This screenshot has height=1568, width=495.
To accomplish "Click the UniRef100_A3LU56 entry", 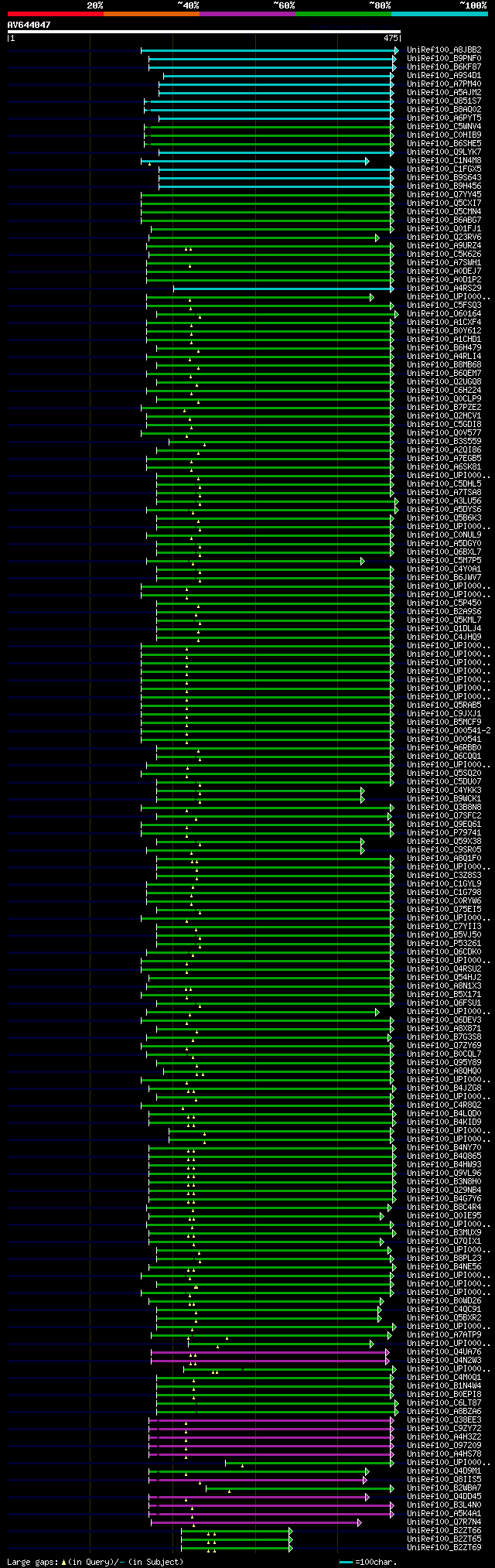I will pos(444,500).
